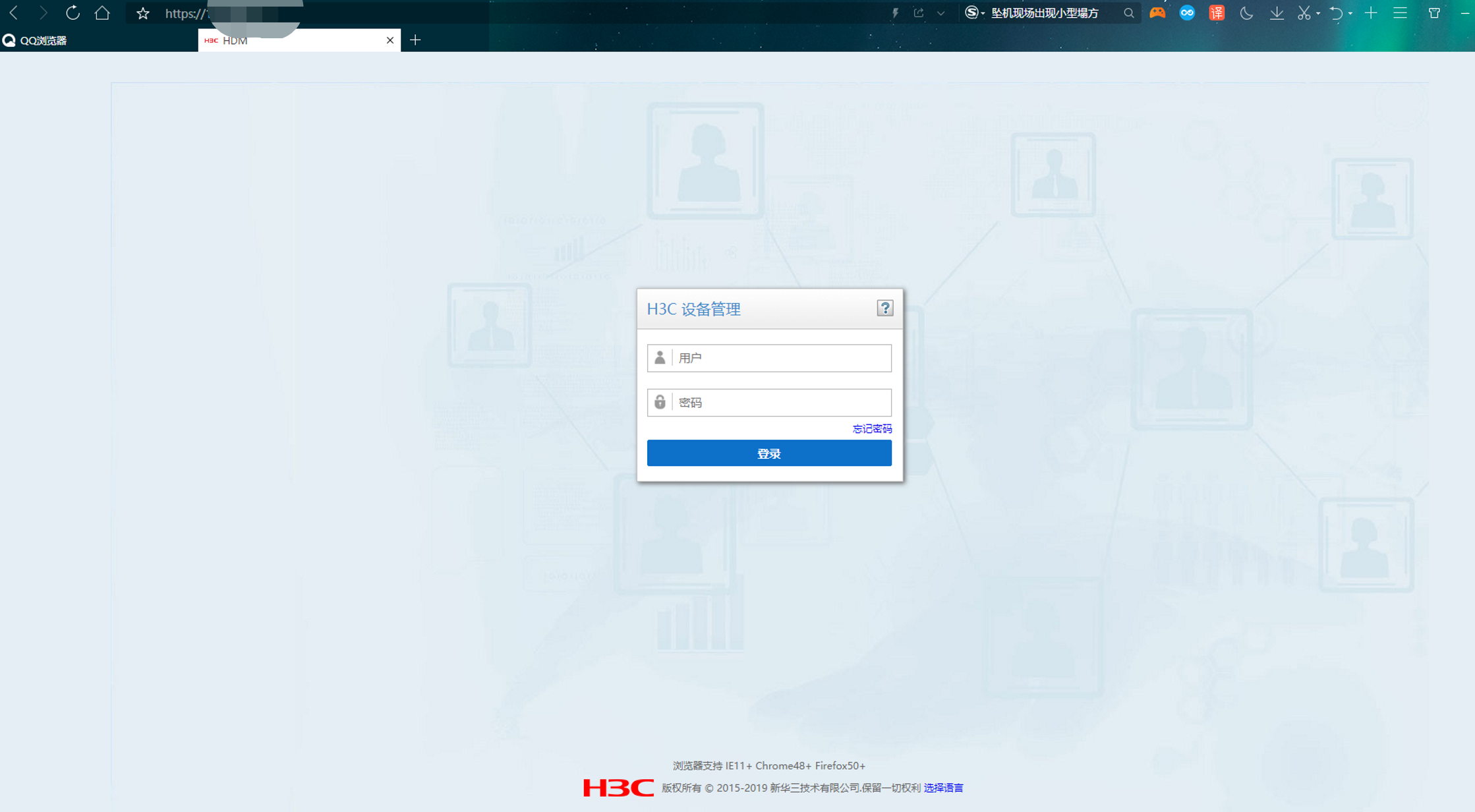Click the 选择语言 language link

(x=943, y=788)
